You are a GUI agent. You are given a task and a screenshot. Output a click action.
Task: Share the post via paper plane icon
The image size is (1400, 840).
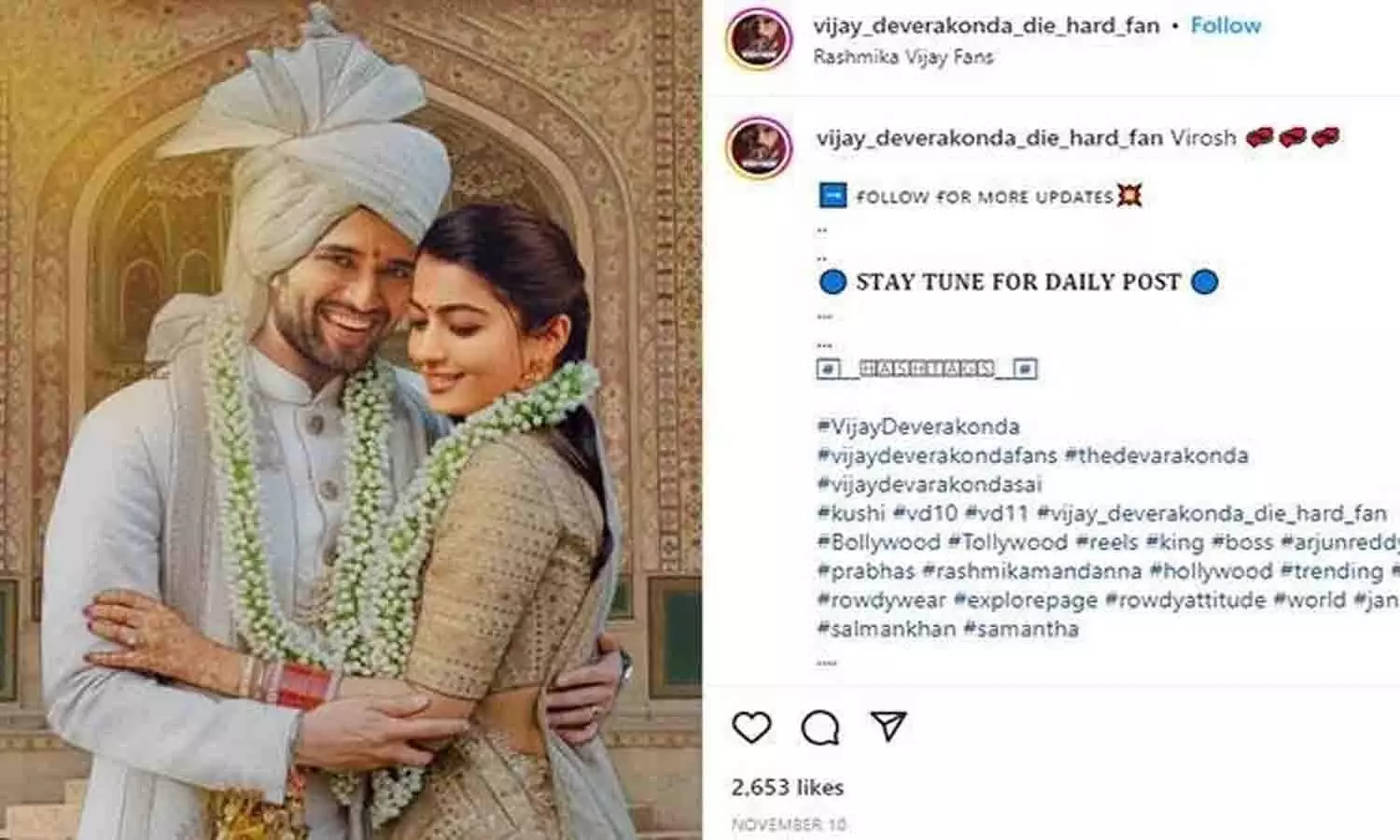[x=888, y=726]
